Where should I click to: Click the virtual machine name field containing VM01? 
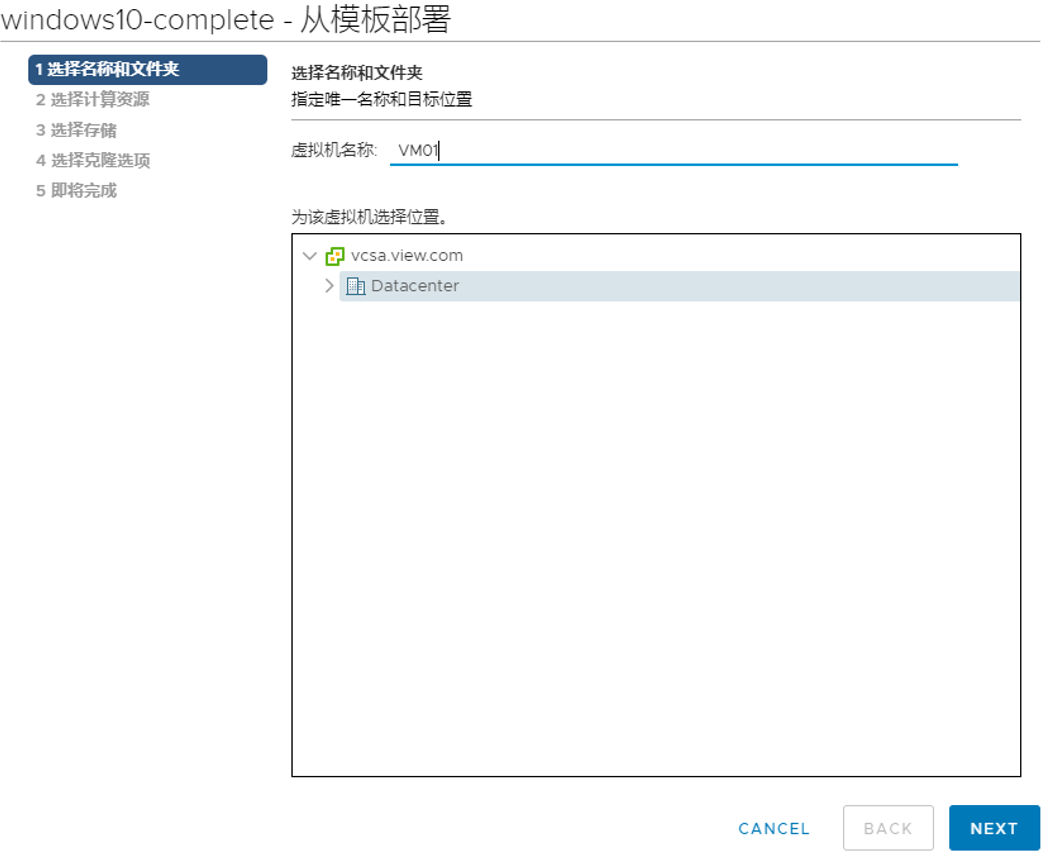coord(674,150)
